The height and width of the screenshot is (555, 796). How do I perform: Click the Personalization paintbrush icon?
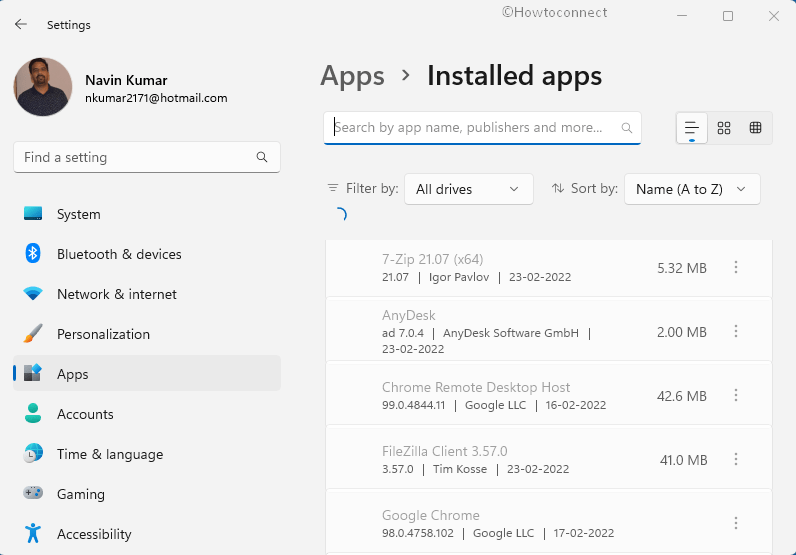pos(33,334)
